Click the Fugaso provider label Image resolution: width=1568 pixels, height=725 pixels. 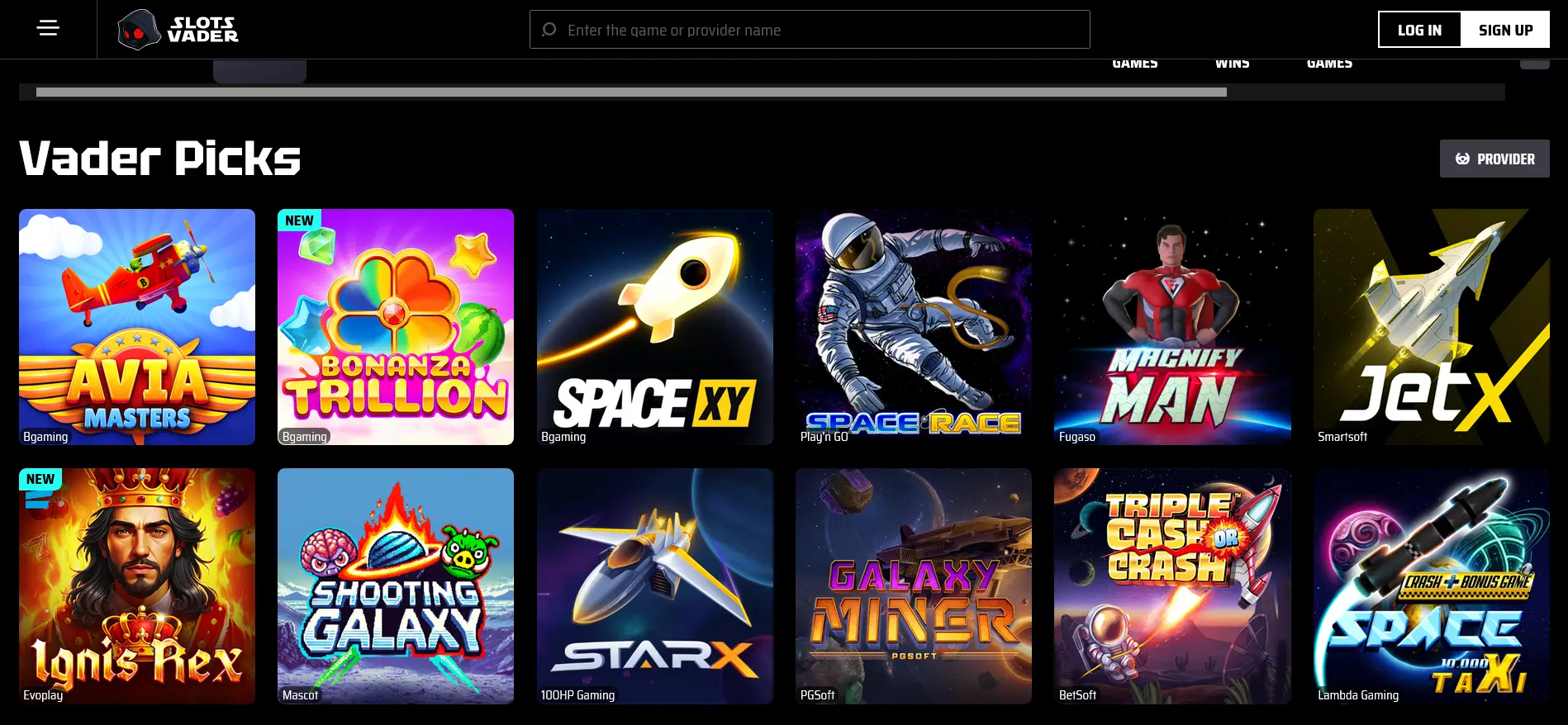click(1077, 437)
